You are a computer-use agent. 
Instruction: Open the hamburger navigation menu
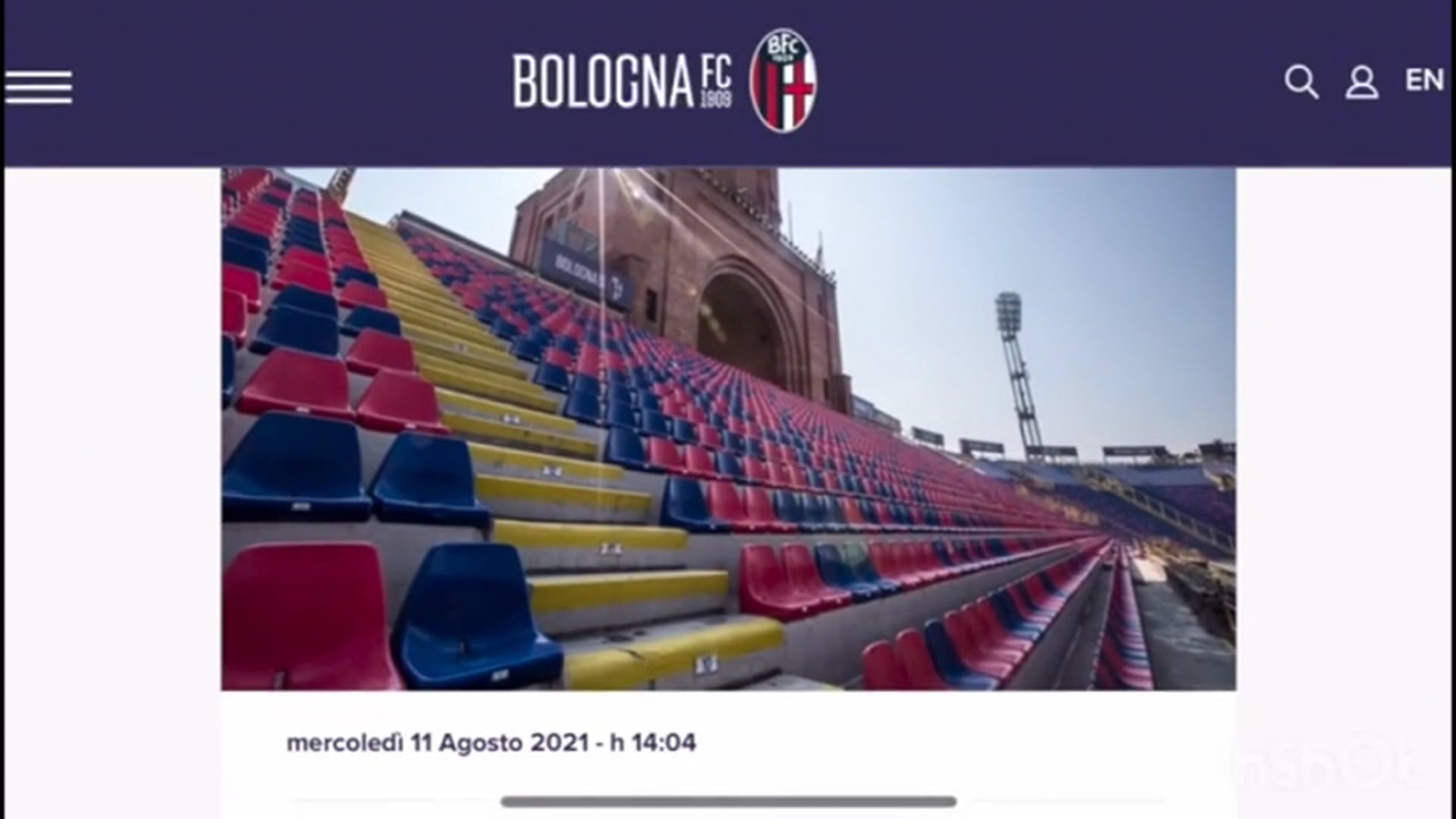(39, 87)
